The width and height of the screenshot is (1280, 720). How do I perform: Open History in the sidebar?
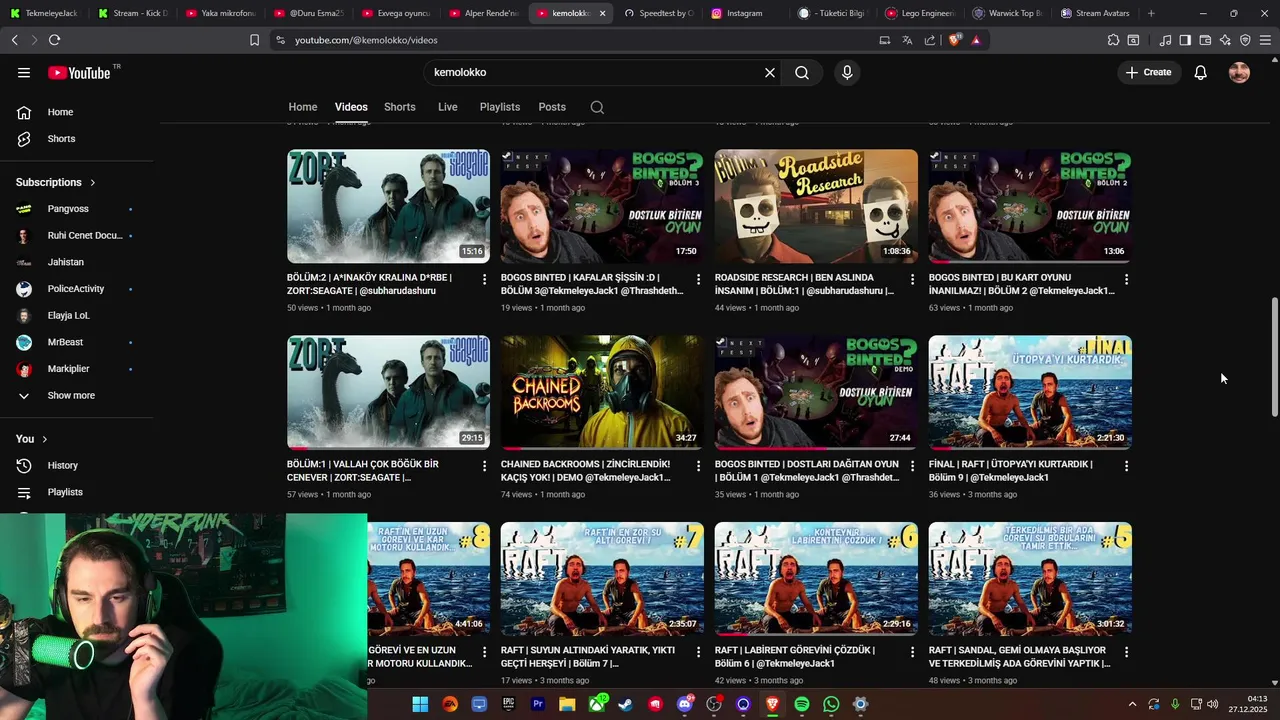(76, 465)
